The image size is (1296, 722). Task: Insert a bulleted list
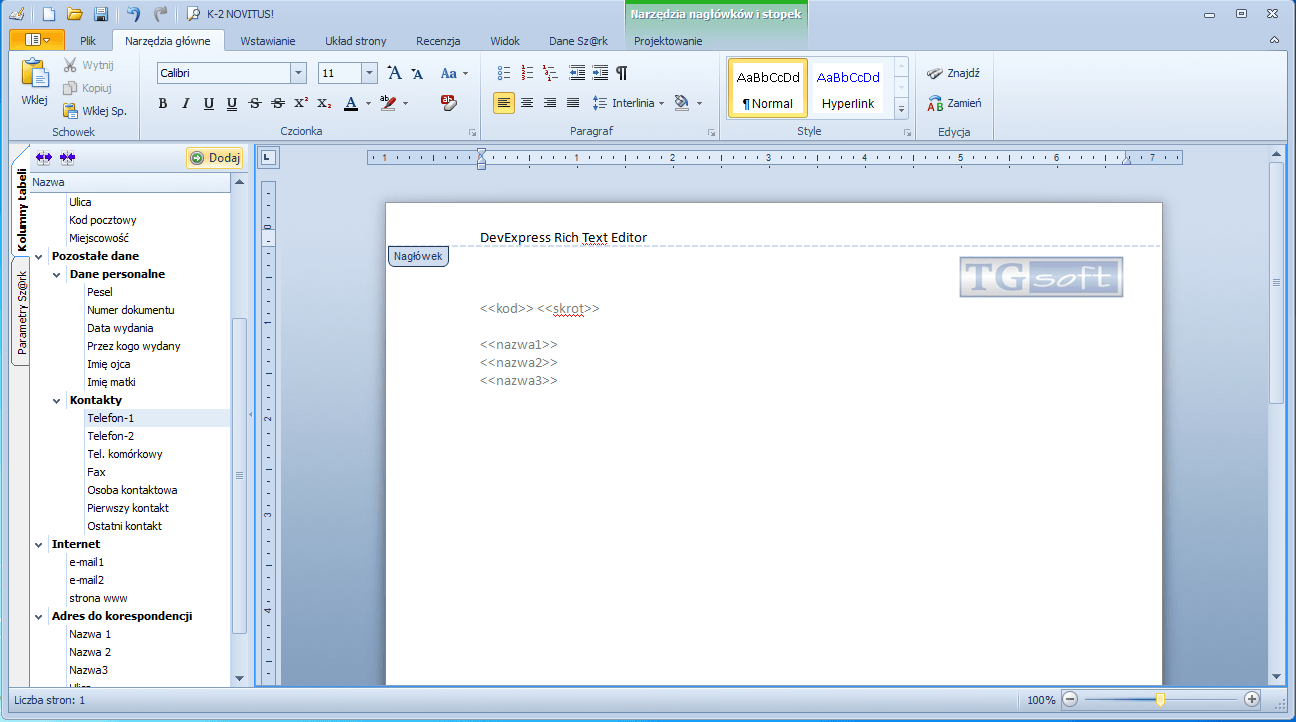click(x=504, y=73)
